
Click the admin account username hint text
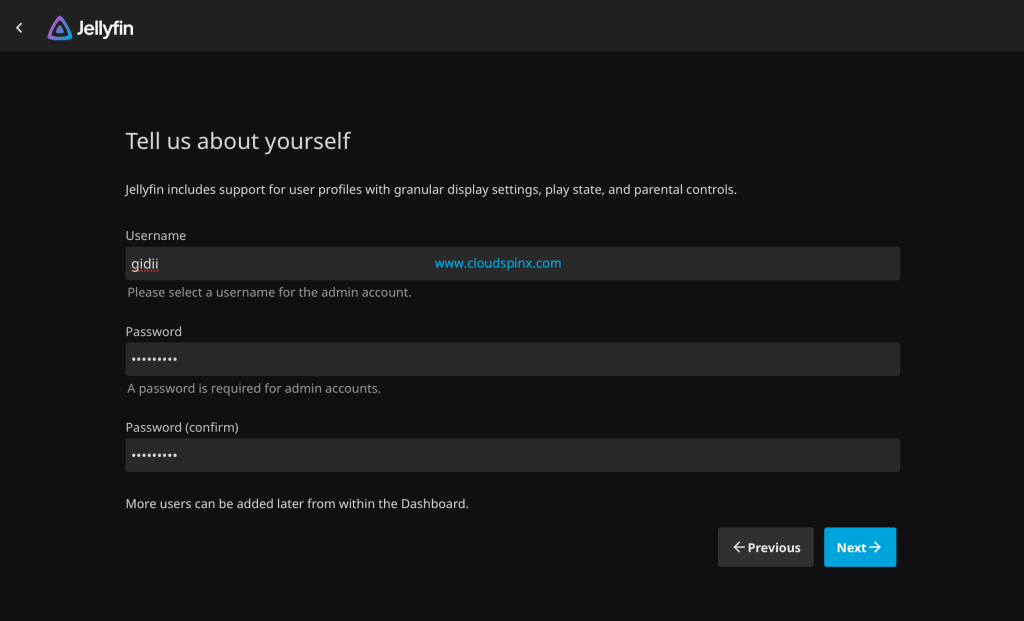click(269, 293)
